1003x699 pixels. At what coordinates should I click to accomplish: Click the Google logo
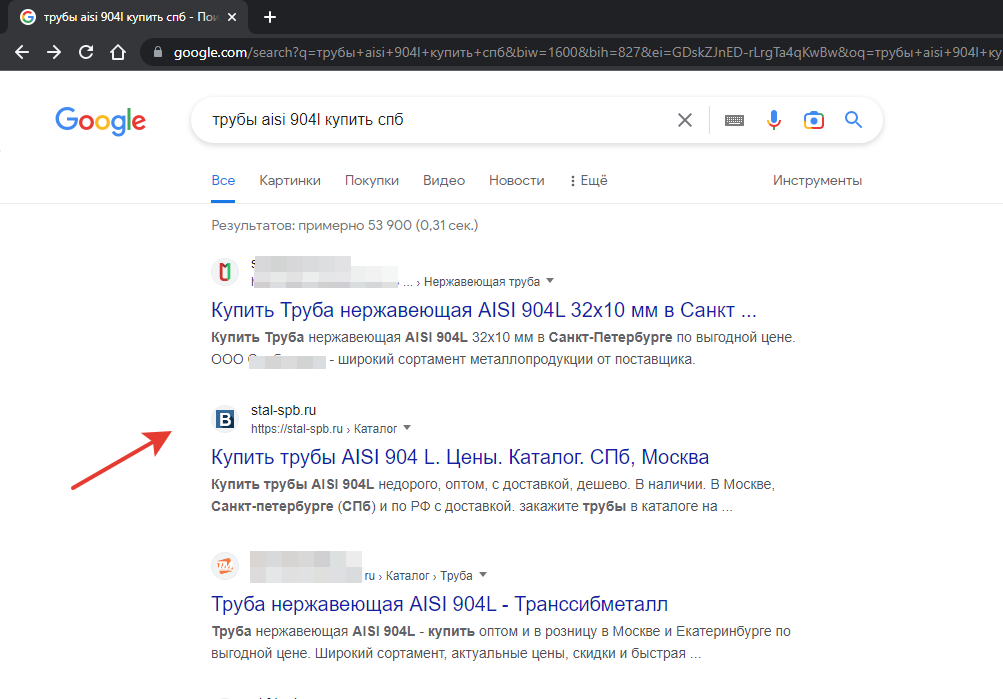100,121
